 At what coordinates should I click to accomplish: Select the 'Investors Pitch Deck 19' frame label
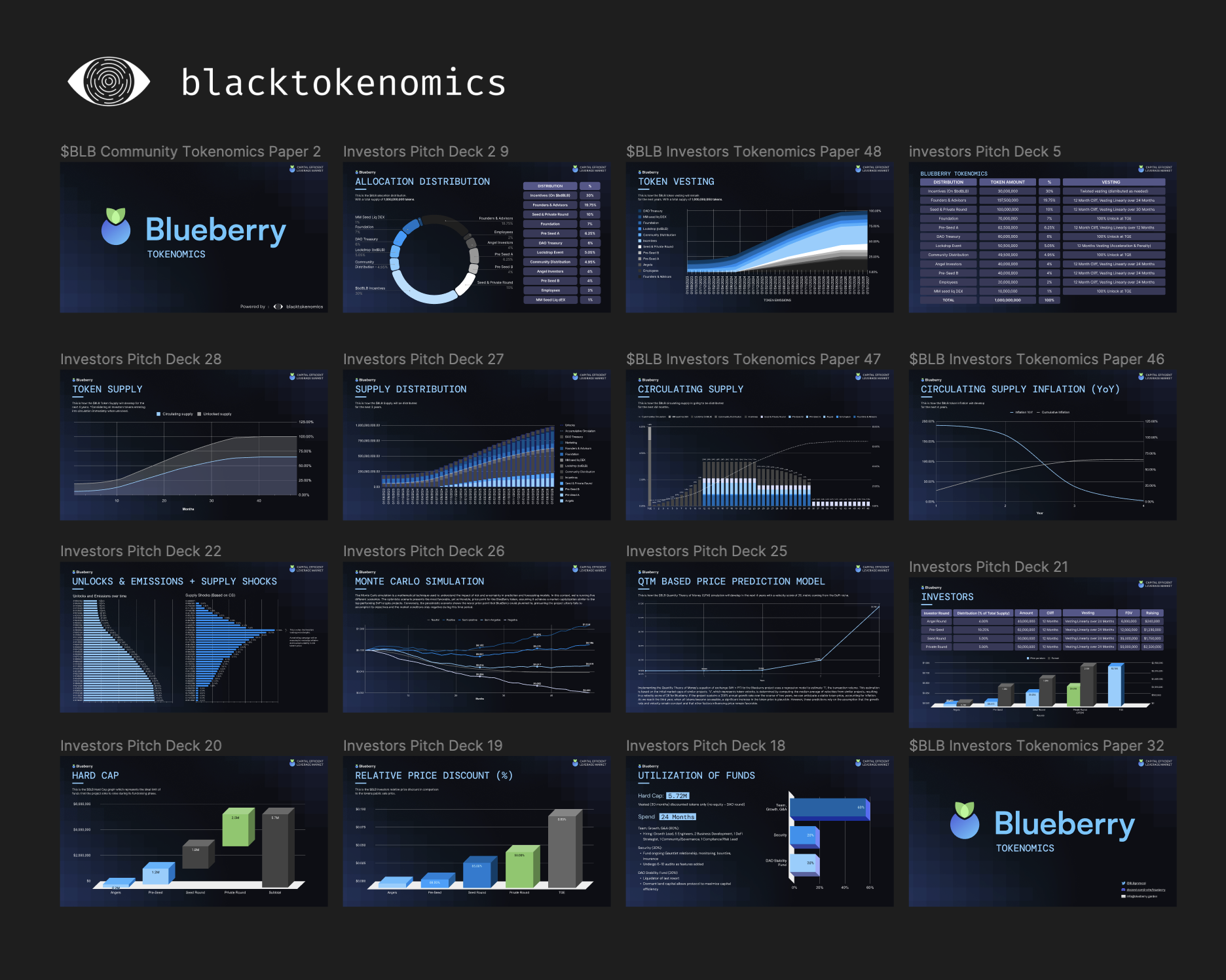pos(422,745)
